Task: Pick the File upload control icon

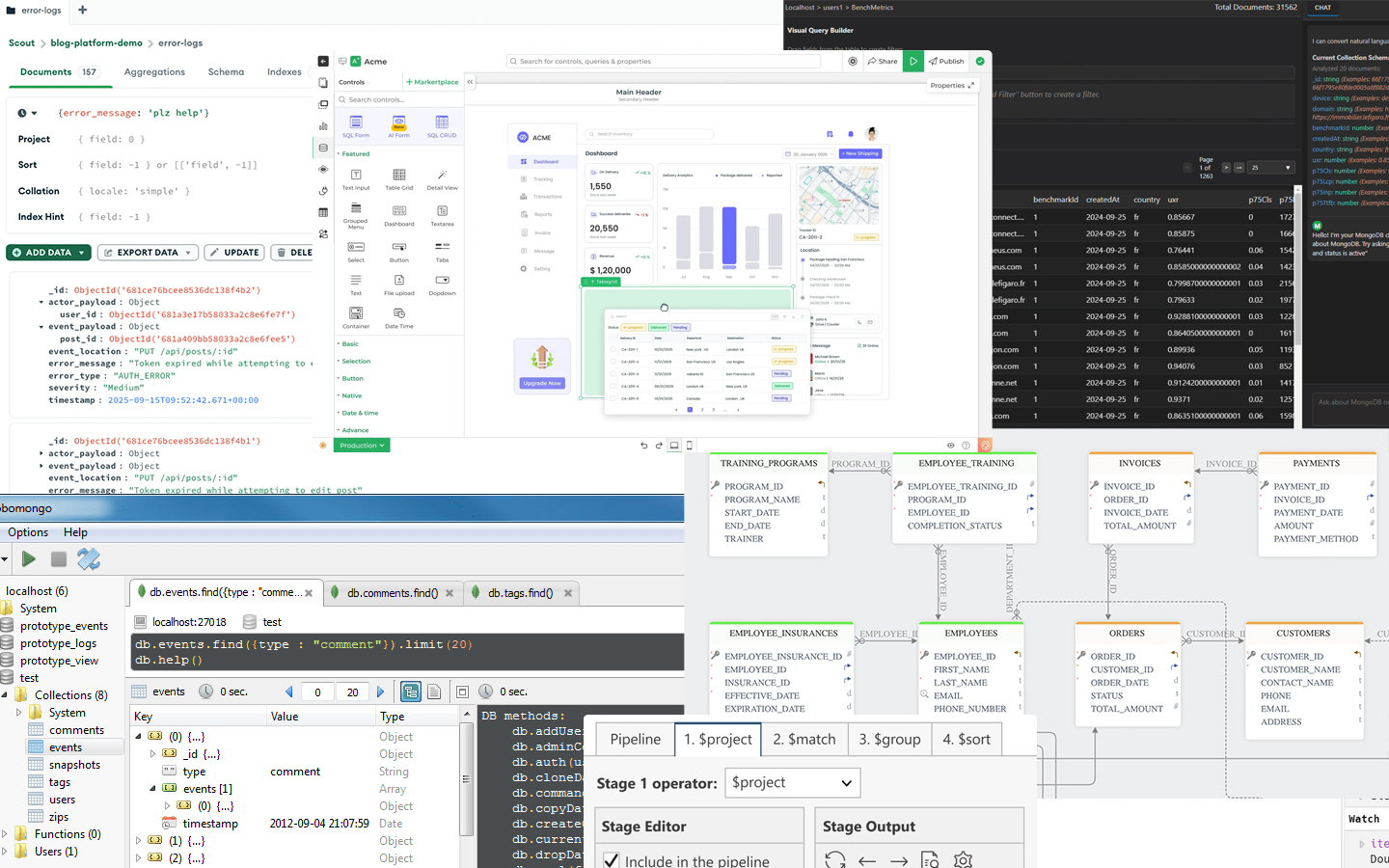Action: click(398, 280)
